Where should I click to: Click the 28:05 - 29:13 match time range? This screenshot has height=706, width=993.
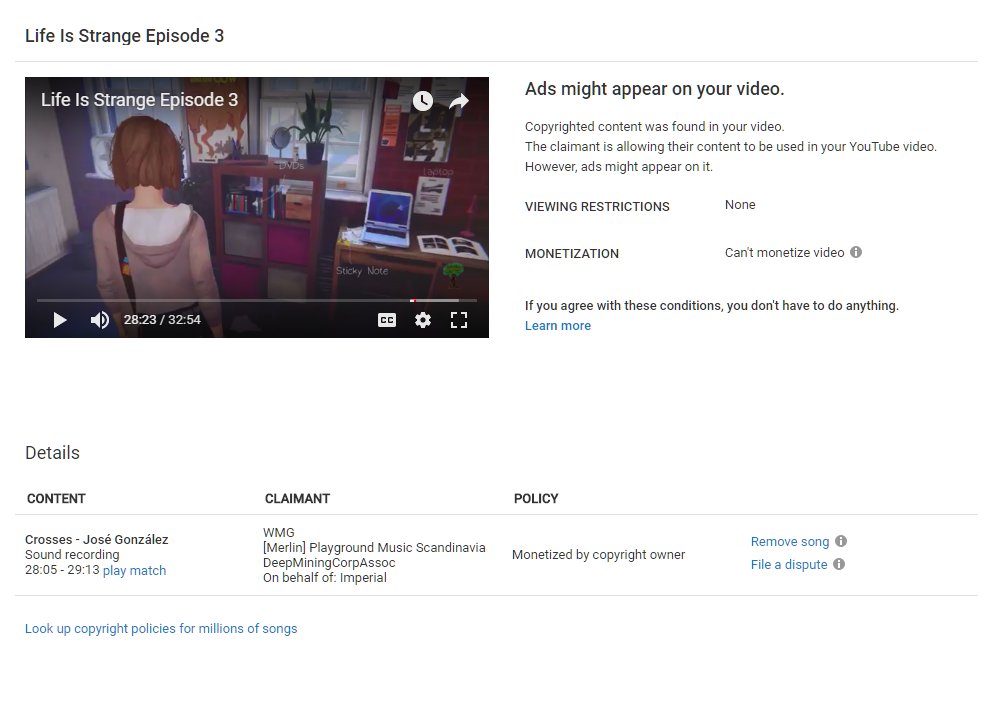pos(62,570)
